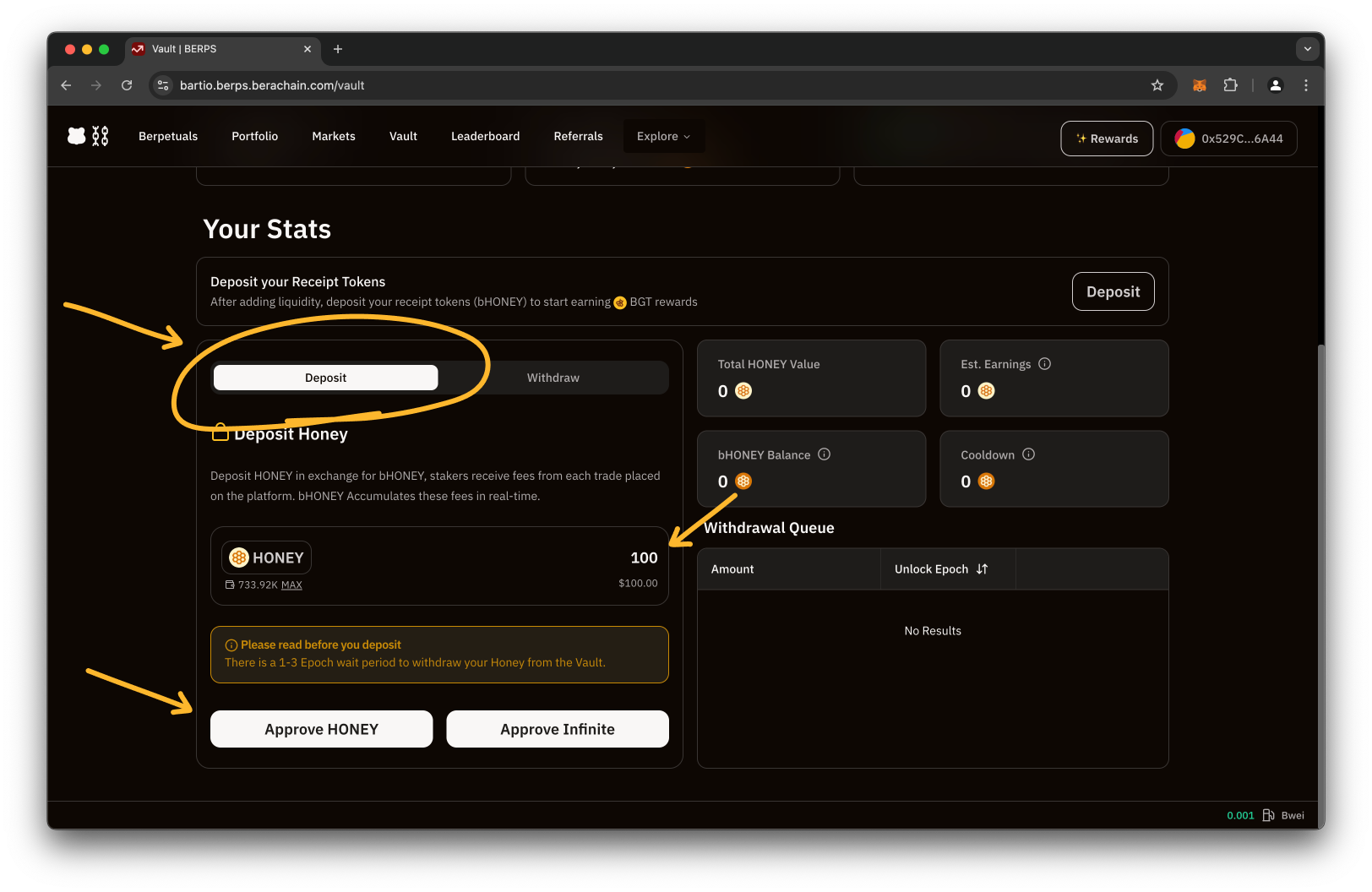Sort by Unlock Epoch arrows icon
The height and width of the screenshot is (892, 1372).
tap(983, 569)
